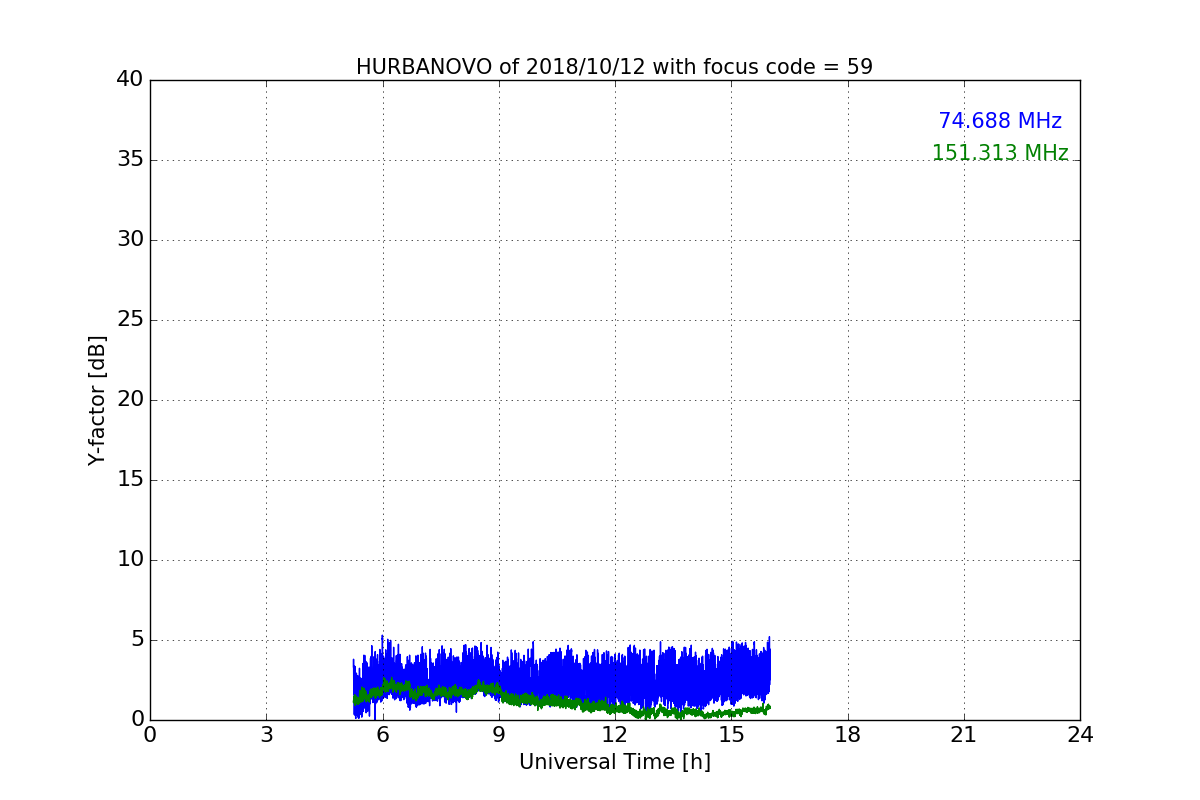This screenshot has width=1200, height=800.
Task: Click the plot title mentioning HURBANOVO
Action: click(x=614, y=67)
